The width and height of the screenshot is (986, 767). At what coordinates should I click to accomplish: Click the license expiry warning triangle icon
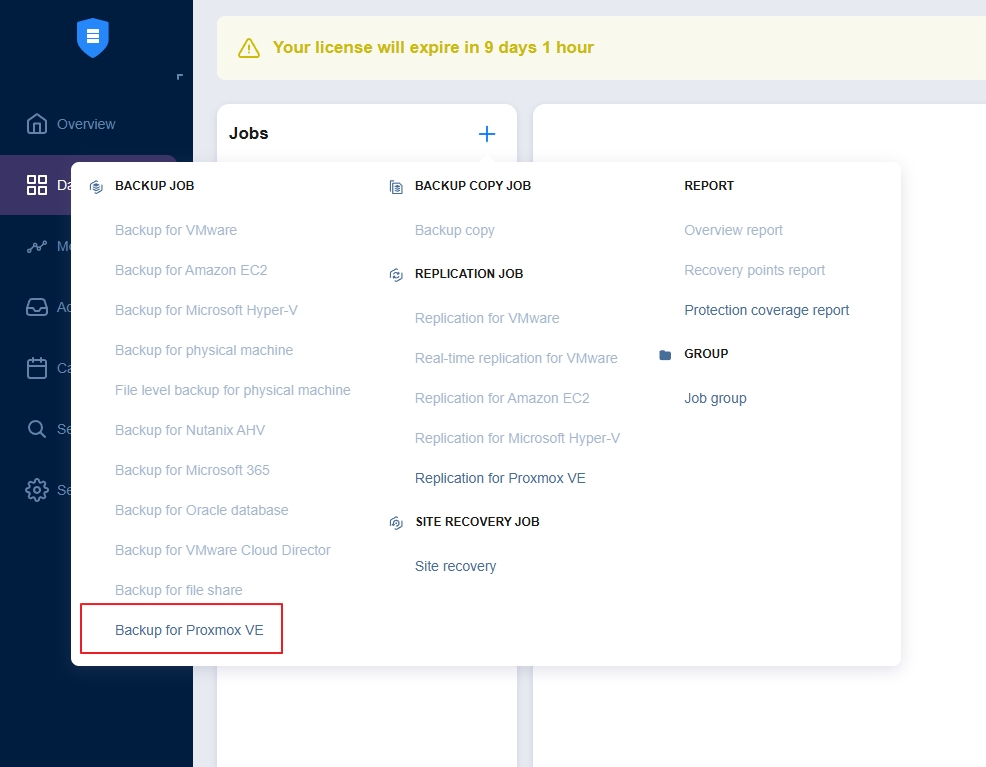[x=249, y=48]
